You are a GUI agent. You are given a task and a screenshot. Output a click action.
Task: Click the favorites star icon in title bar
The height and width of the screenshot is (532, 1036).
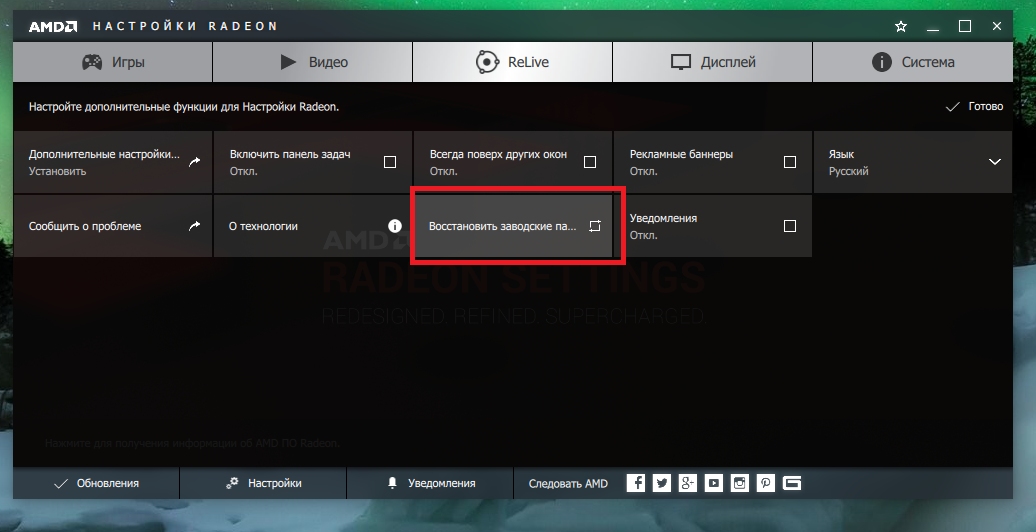click(901, 26)
